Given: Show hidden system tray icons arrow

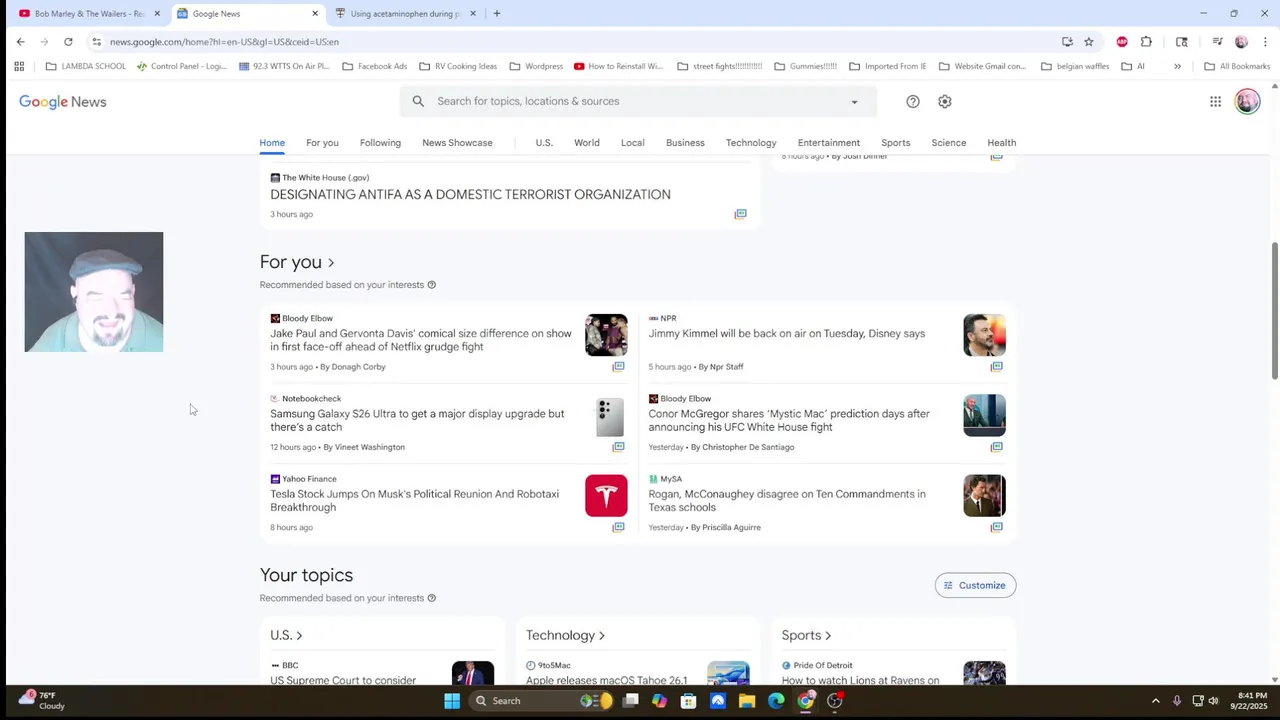Looking at the screenshot, I should coord(1155,701).
